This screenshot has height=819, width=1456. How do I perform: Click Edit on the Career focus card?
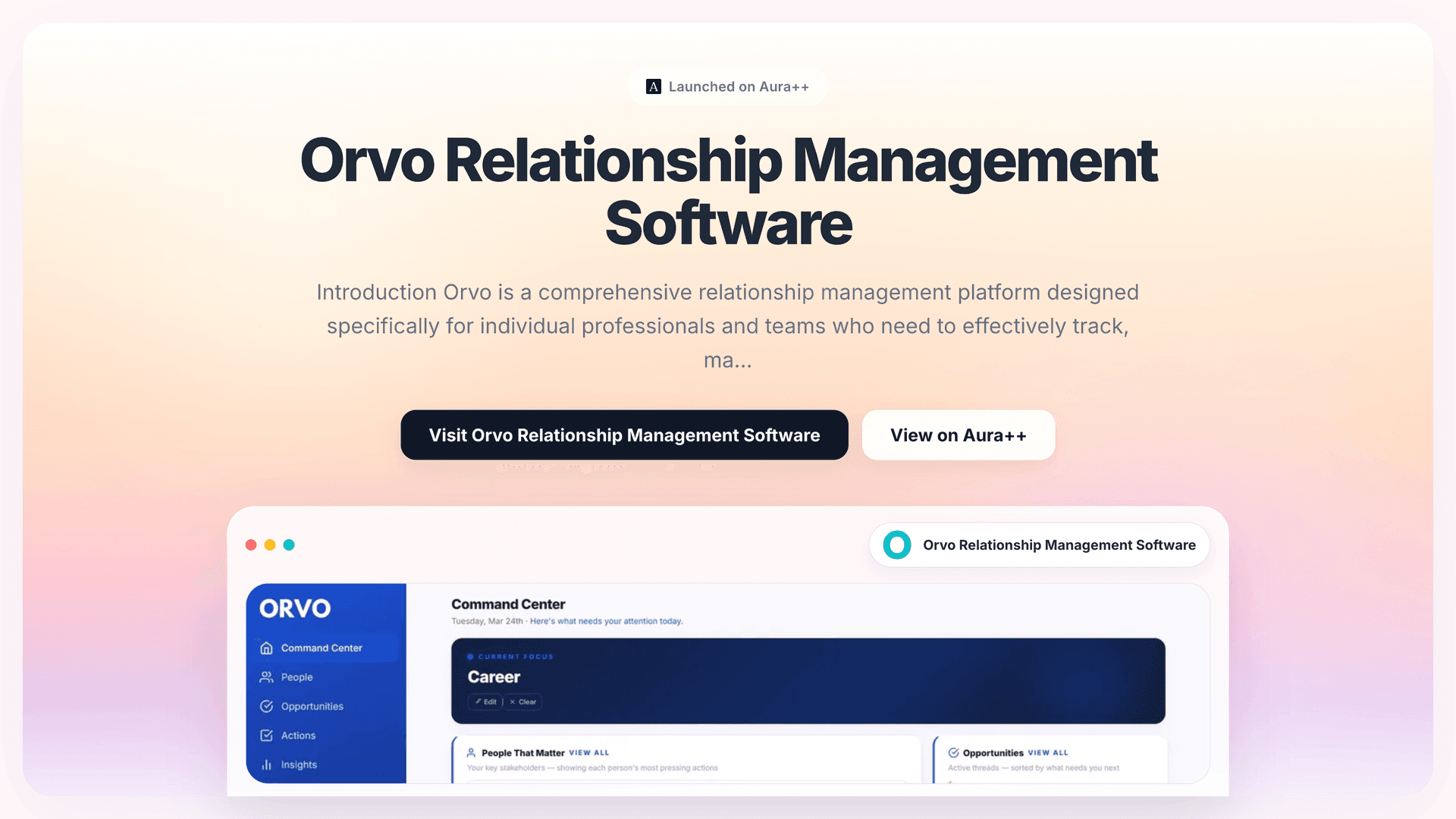click(x=485, y=701)
